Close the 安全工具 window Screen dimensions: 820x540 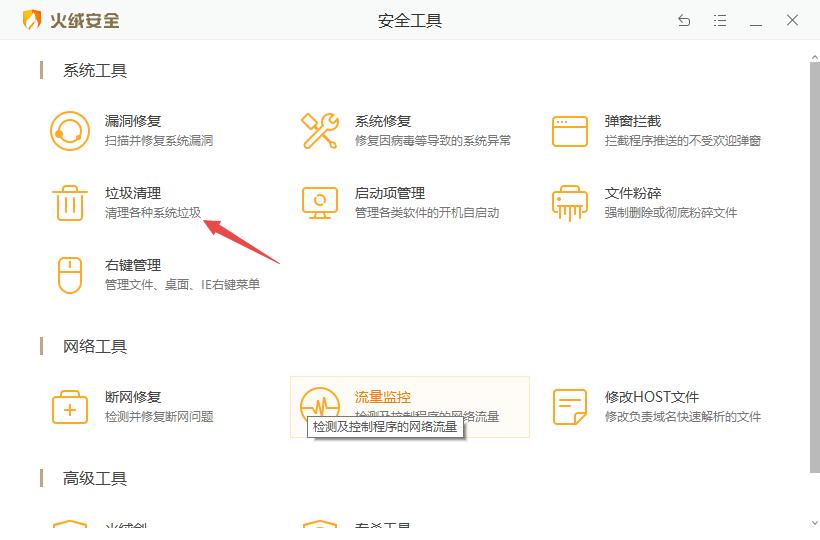pyautogui.click(x=792, y=20)
